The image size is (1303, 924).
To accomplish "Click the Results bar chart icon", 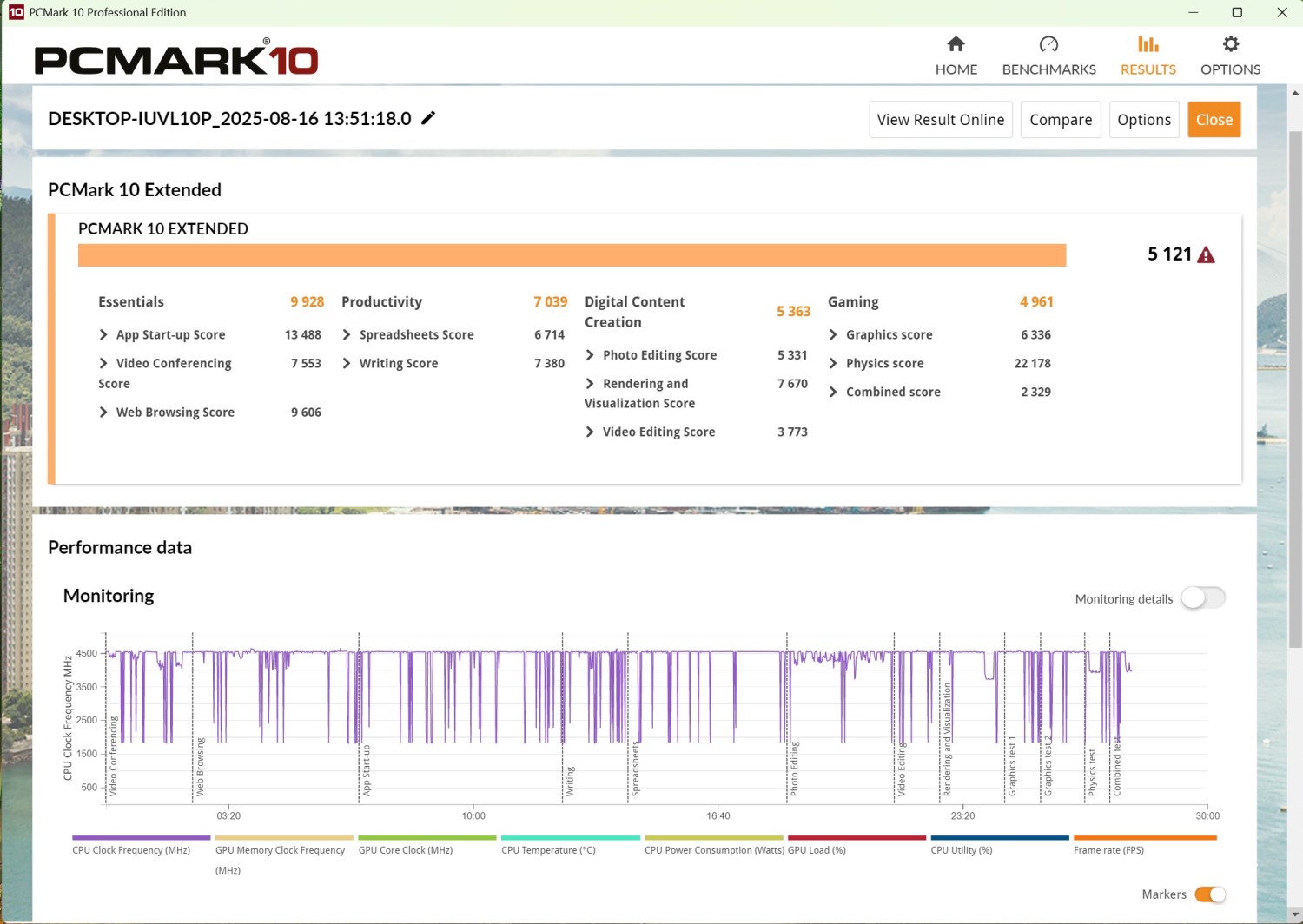I will pyautogui.click(x=1148, y=44).
